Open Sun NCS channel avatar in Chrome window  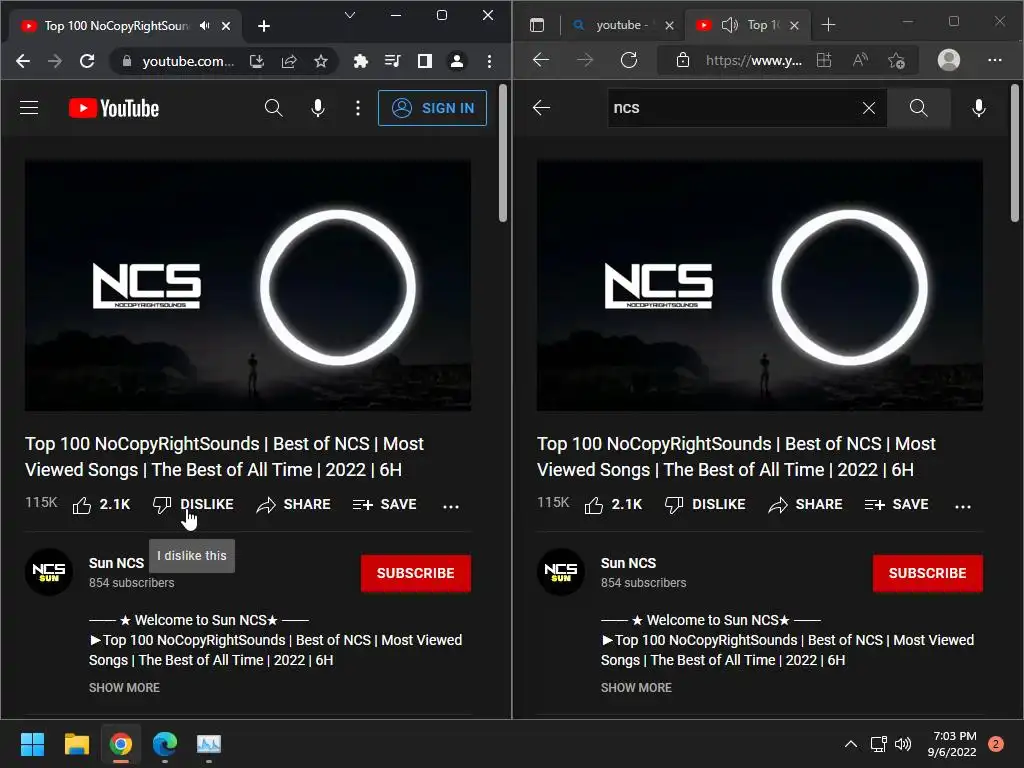pos(49,572)
